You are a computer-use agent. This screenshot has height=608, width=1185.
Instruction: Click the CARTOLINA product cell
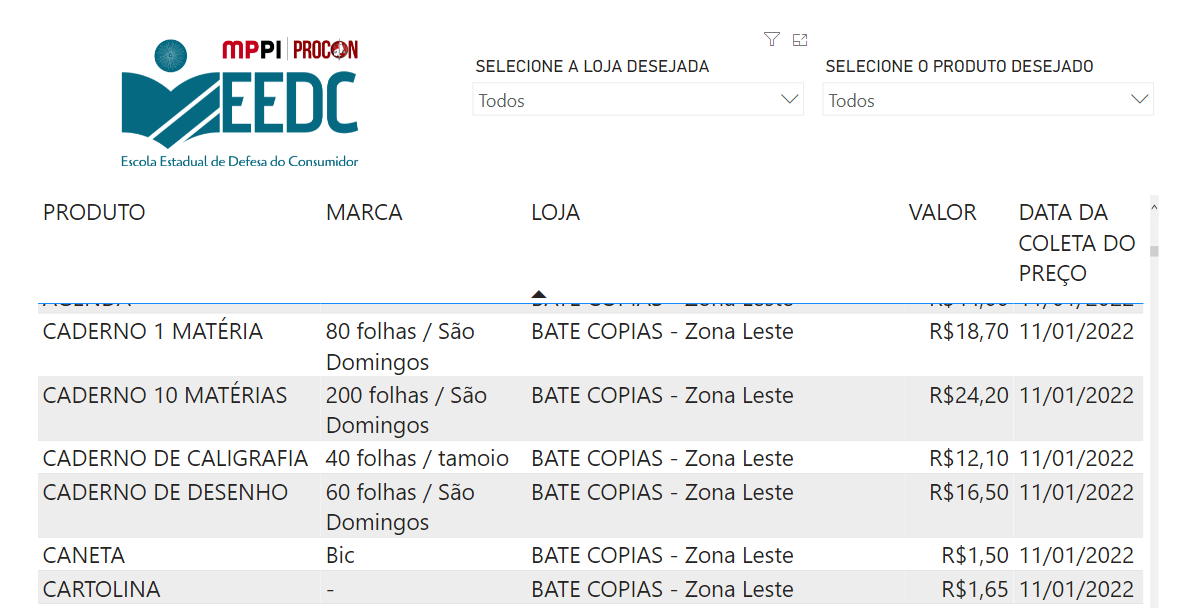click(x=101, y=590)
